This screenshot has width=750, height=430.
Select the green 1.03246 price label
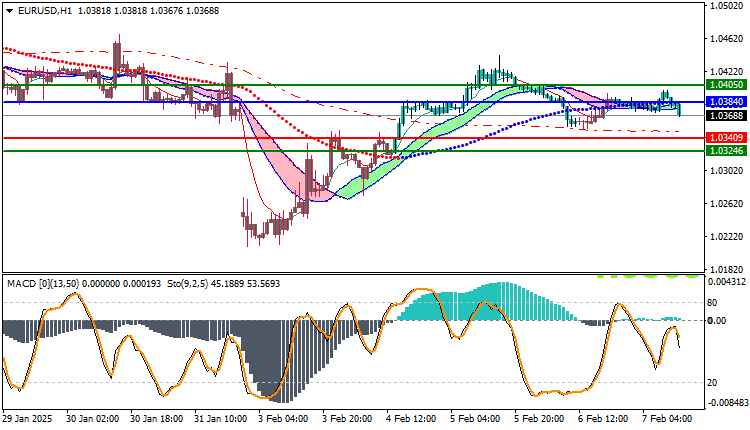[726, 151]
